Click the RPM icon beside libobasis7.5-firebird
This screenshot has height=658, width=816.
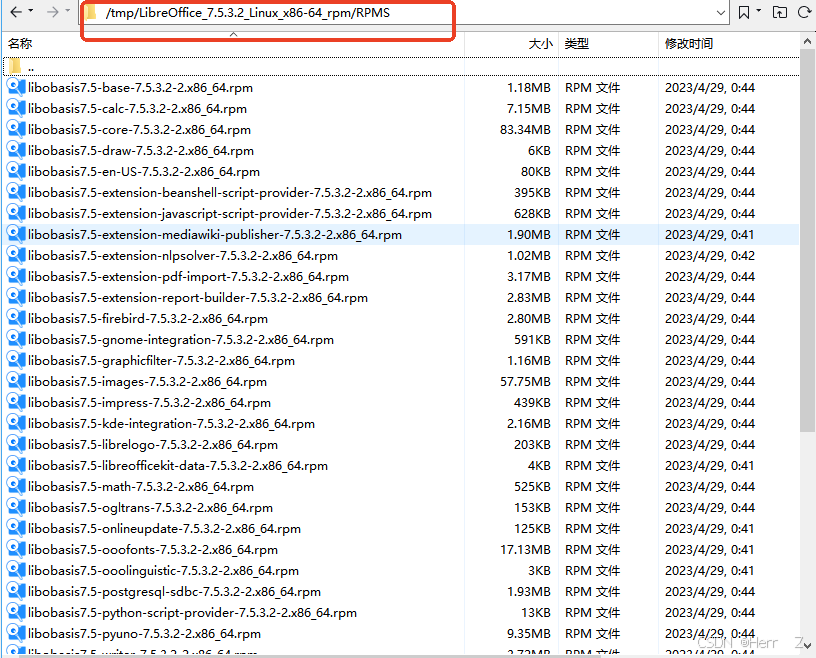13,318
